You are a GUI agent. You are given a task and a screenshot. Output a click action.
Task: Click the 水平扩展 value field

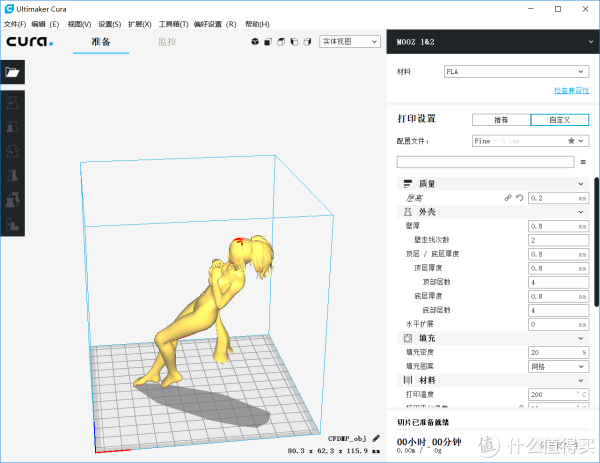coord(558,324)
